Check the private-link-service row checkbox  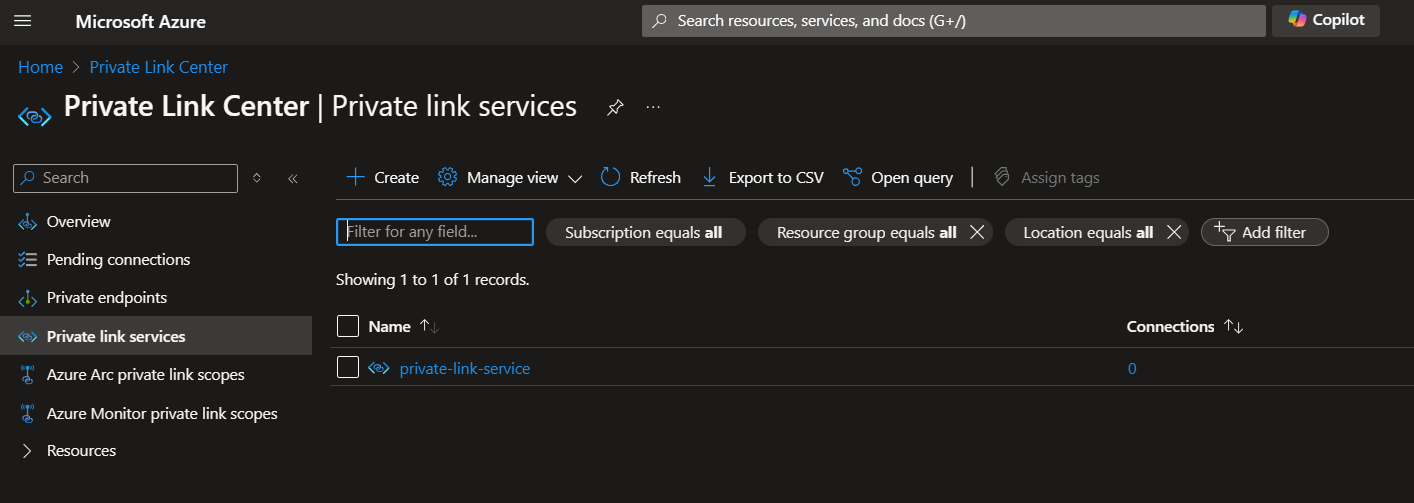(348, 368)
